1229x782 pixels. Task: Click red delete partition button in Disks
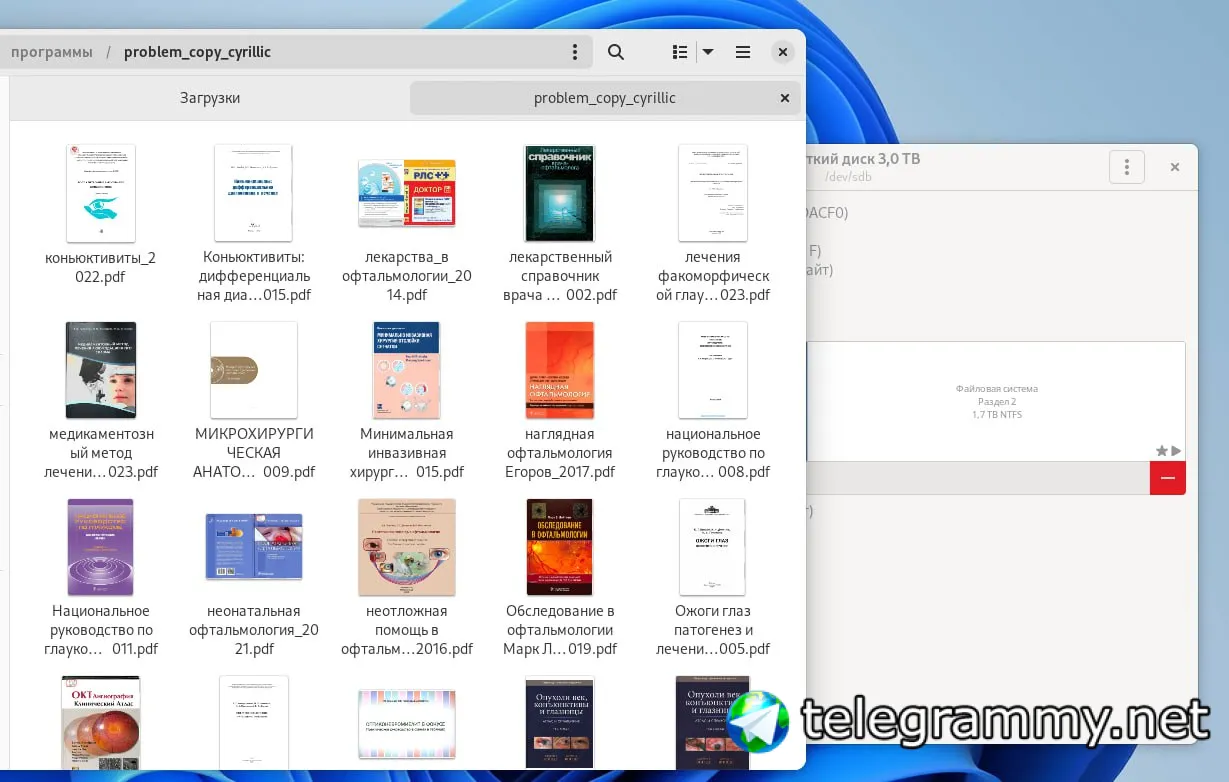click(x=1168, y=478)
